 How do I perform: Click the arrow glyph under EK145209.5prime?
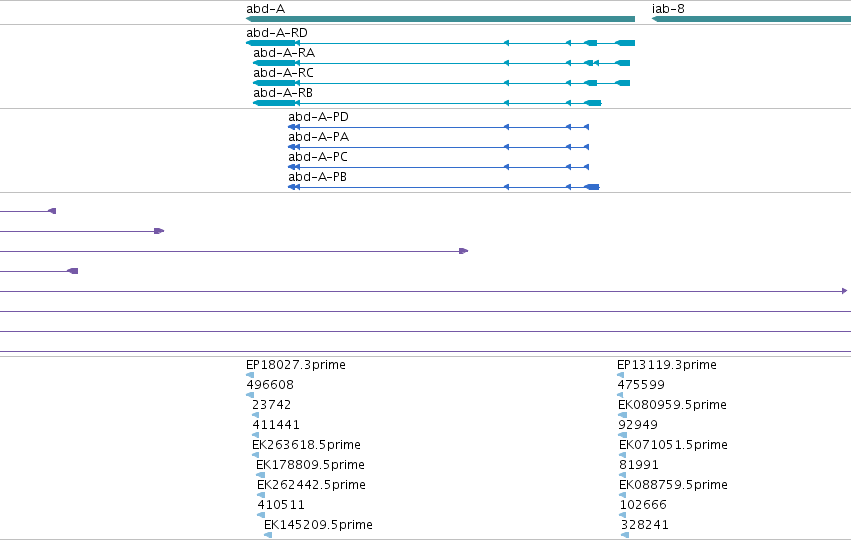(x=268, y=535)
